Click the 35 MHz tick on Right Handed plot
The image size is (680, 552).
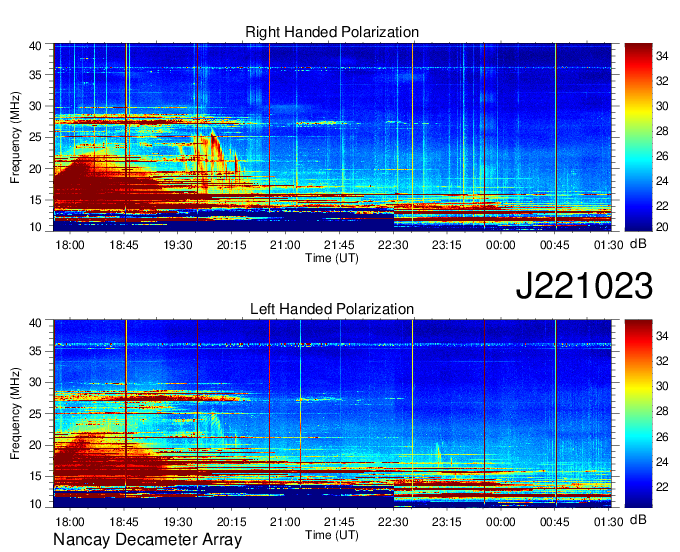tap(36, 75)
